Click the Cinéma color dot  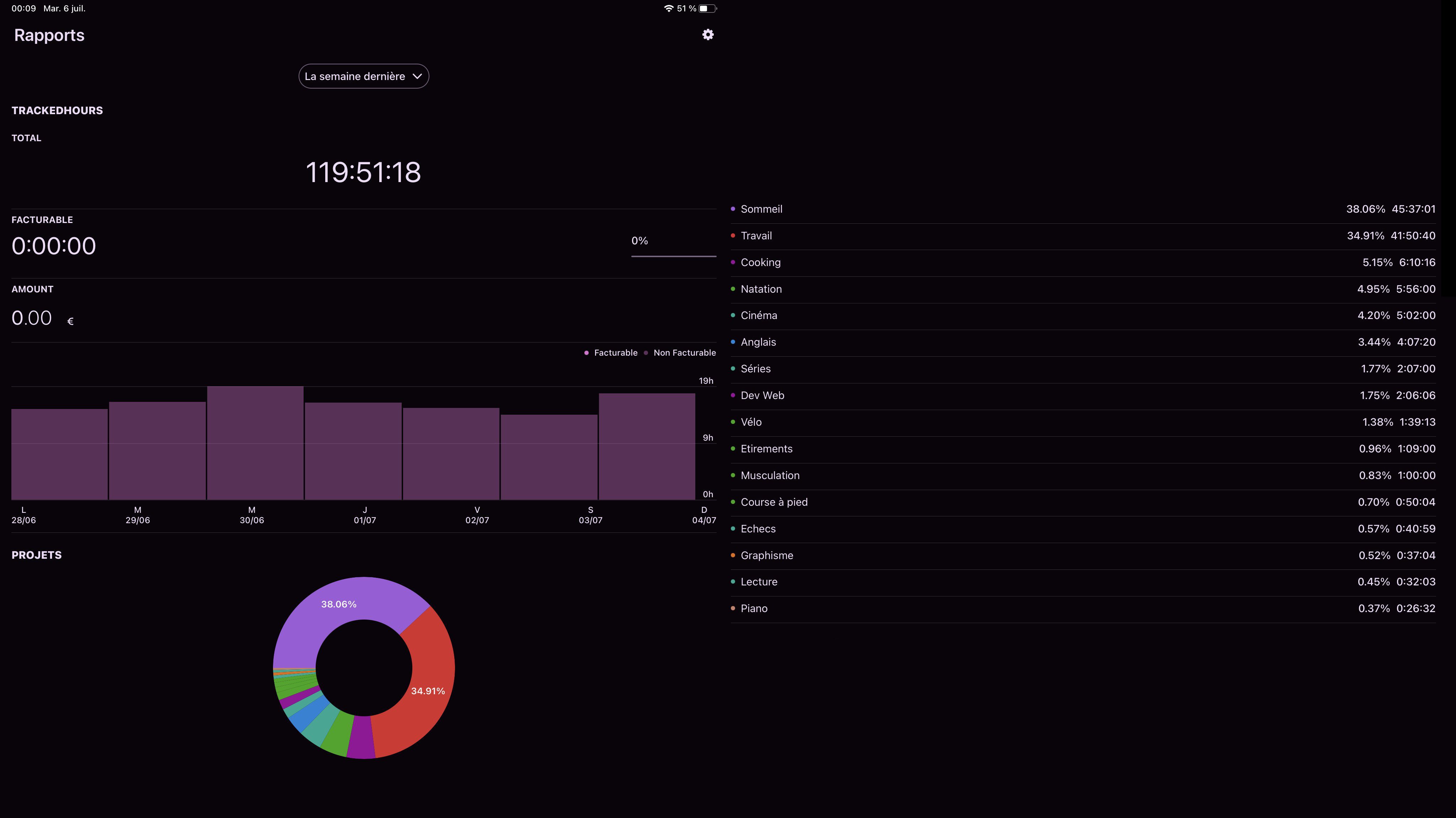pyautogui.click(x=733, y=316)
